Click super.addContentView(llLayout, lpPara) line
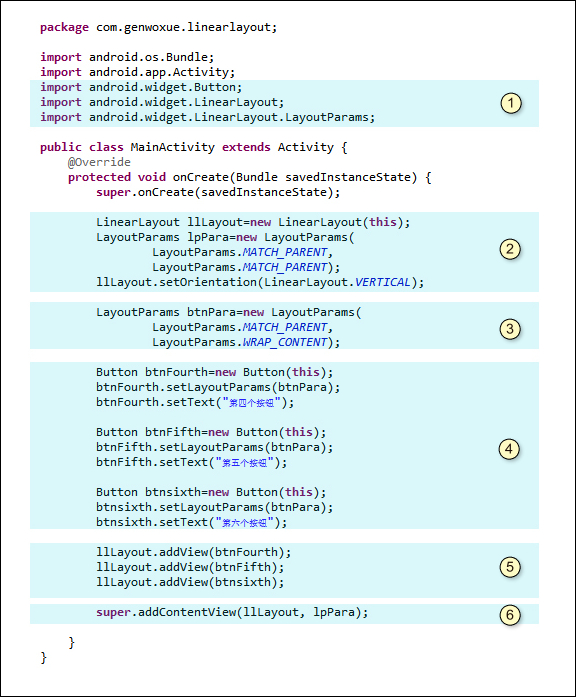The height and width of the screenshot is (697, 576). [232, 613]
